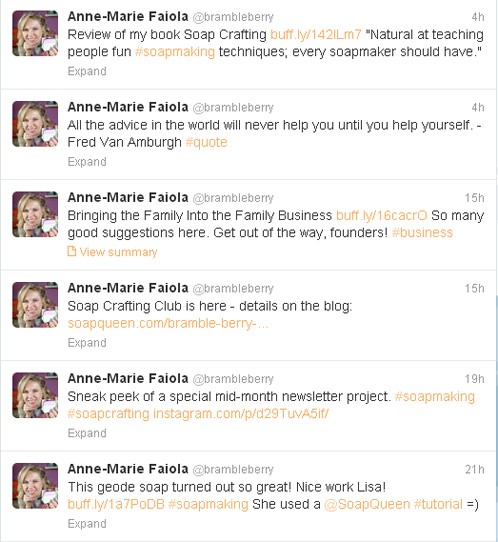498x542 pixels.
Task: Open the instagram.com/p/d29TuvA5if link
Action: [x=241, y=414]
